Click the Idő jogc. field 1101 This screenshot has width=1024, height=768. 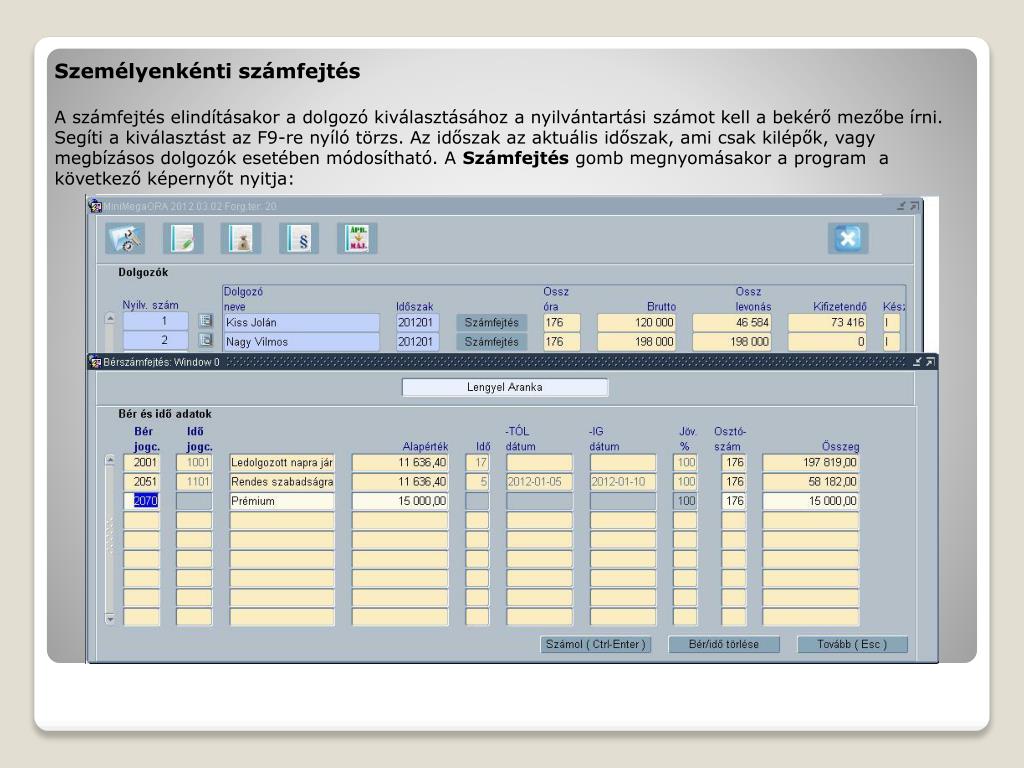click(195, 482)
